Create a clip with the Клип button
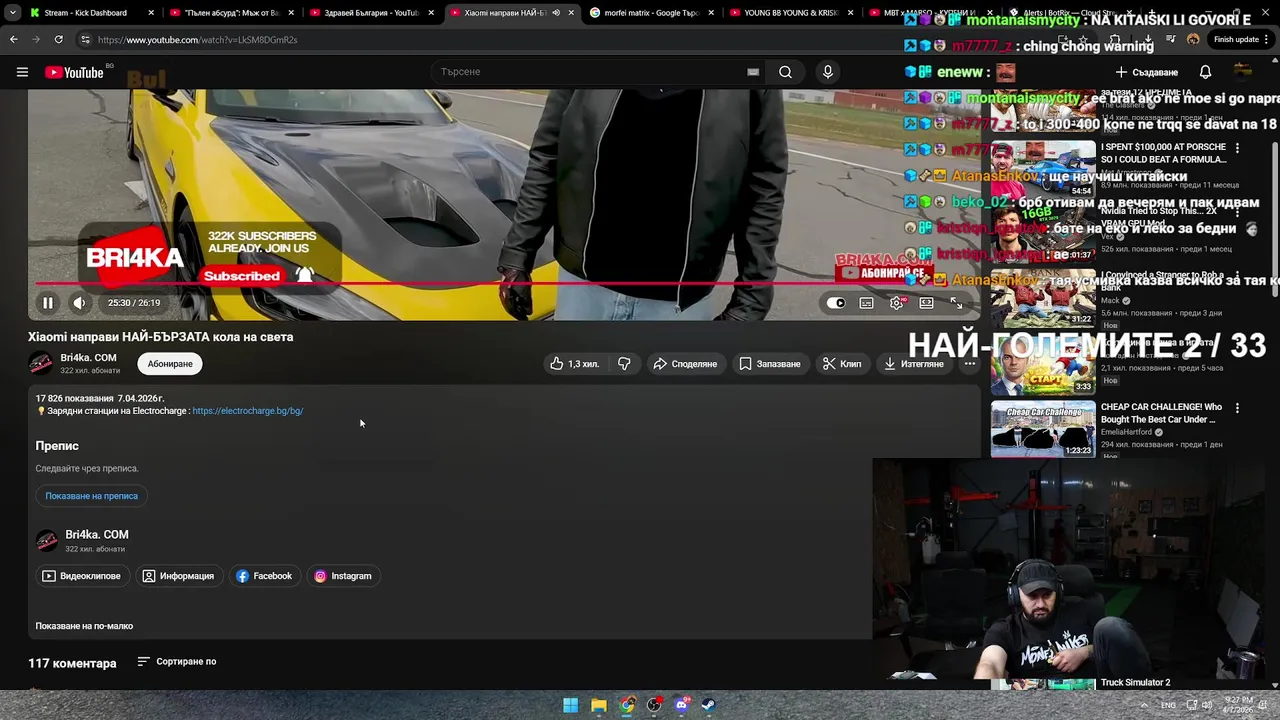Image resolution: width=1280 pixels, height=720 pixels. point(842,364)
